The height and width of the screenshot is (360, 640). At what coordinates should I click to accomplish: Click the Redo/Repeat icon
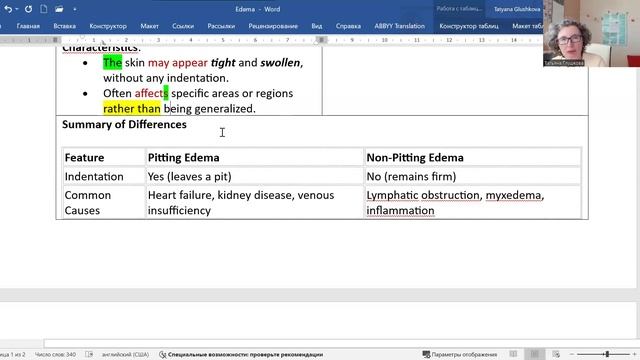(28, 9)
